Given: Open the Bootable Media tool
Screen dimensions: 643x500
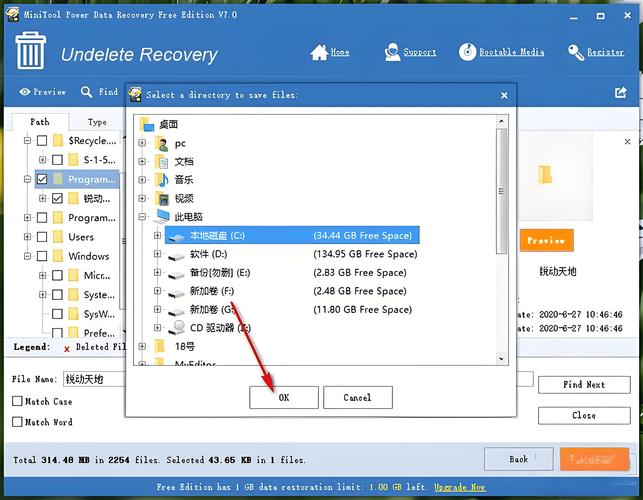Looking at the screenshot, I should click(468, 52).
